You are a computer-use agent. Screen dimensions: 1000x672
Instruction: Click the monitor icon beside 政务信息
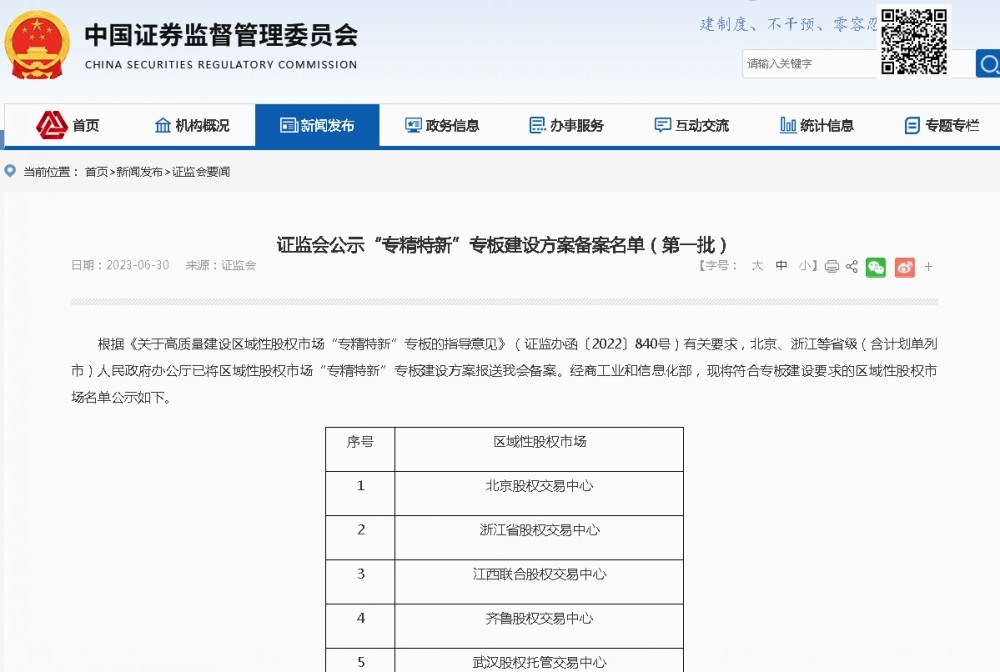pyautogui.click(x=413, y=125)
